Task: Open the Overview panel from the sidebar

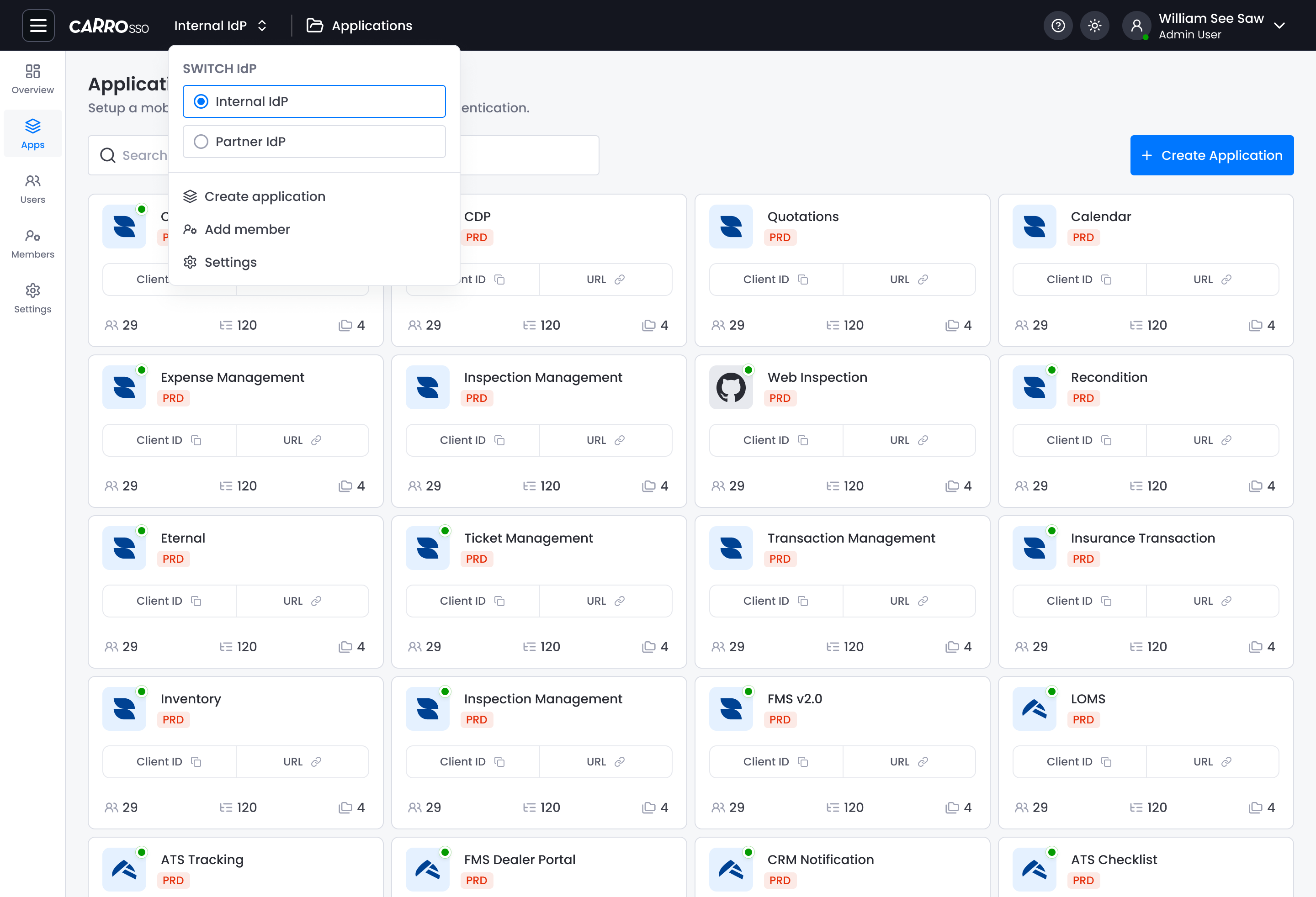Action: [32, 79]
